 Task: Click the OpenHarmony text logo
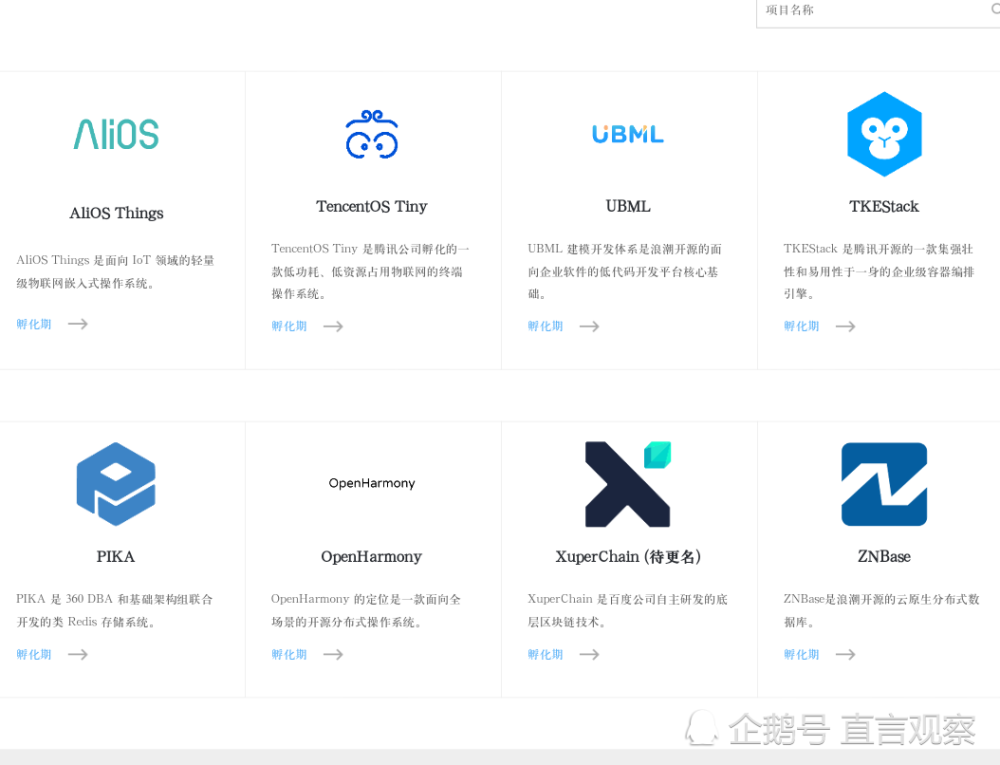click(372, 483)
